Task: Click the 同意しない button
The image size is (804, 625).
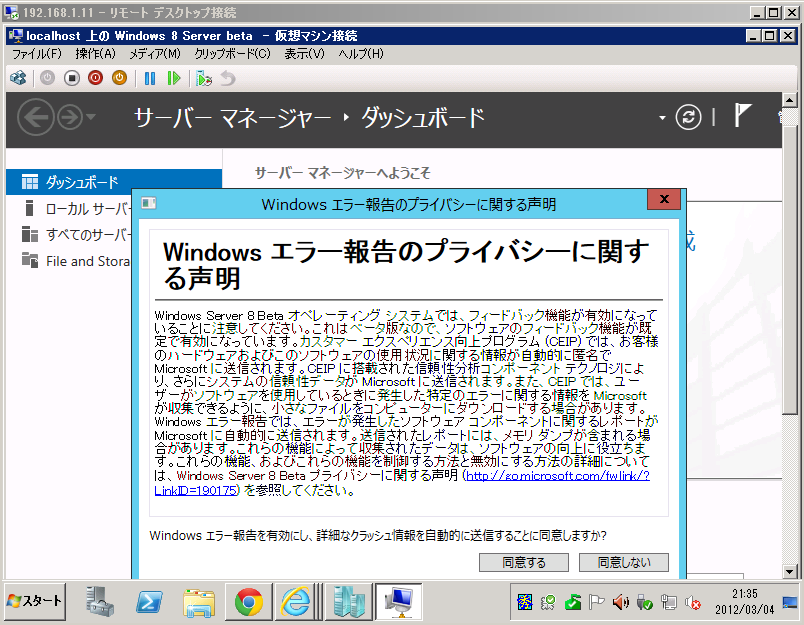Action: [623, 563]
